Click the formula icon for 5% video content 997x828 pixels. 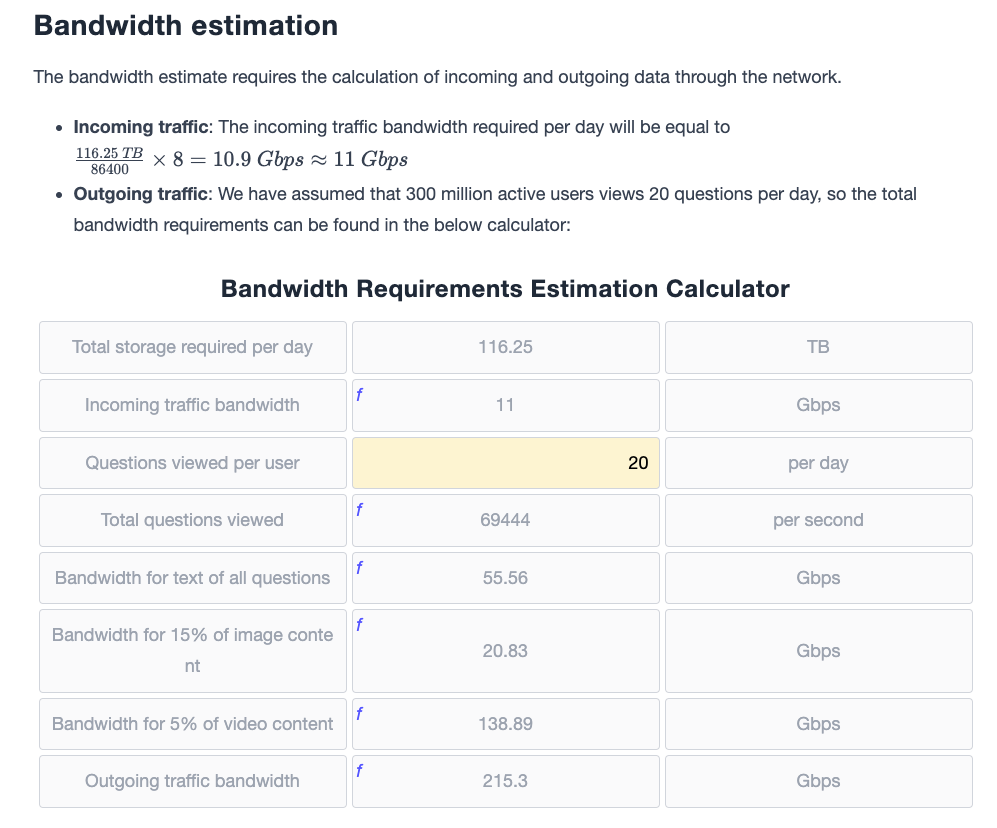[x=359, y=714]
